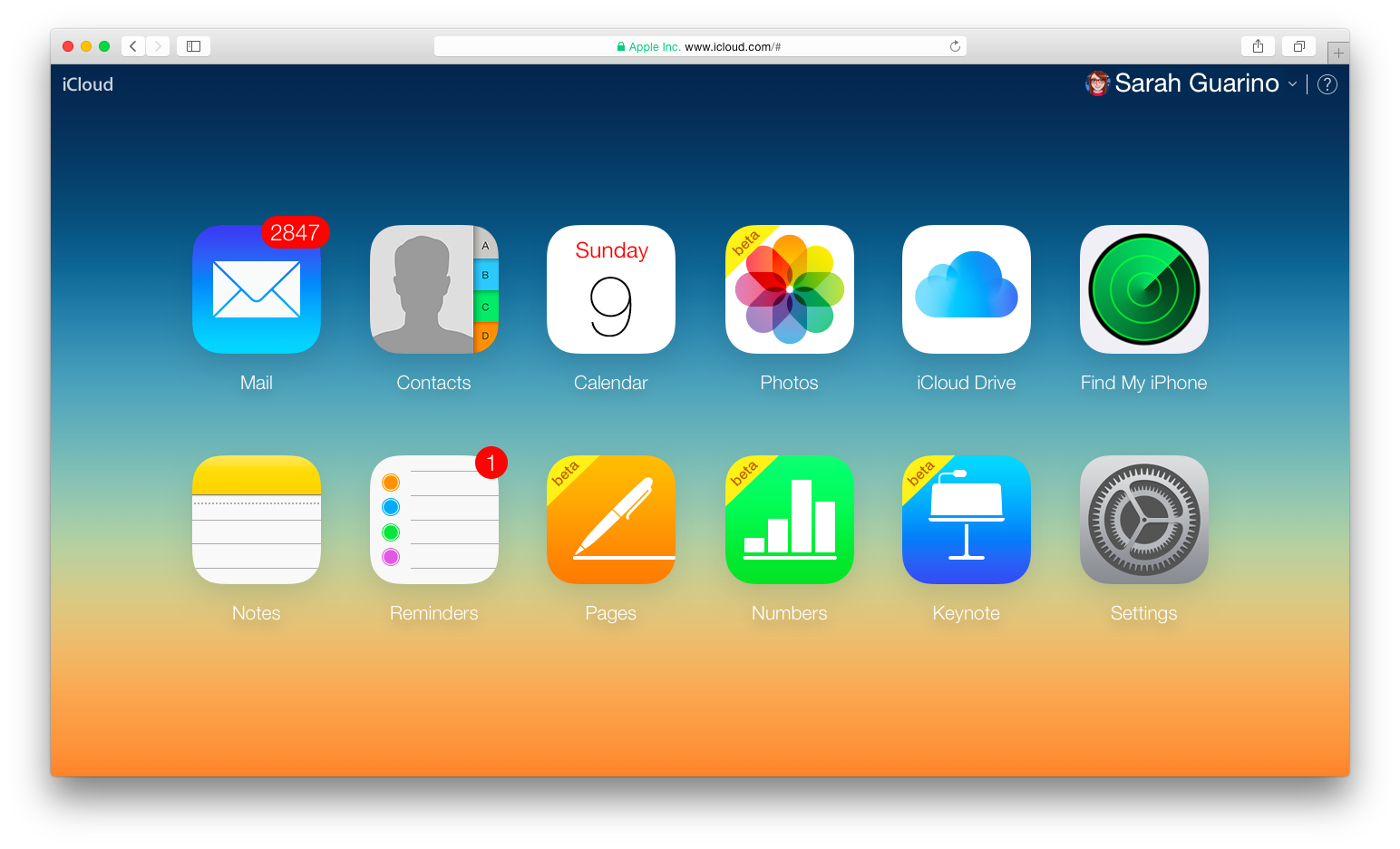Click Sarah's profile avatar picture
This screenshot has width=1400, height=849.
point(1097,83)
